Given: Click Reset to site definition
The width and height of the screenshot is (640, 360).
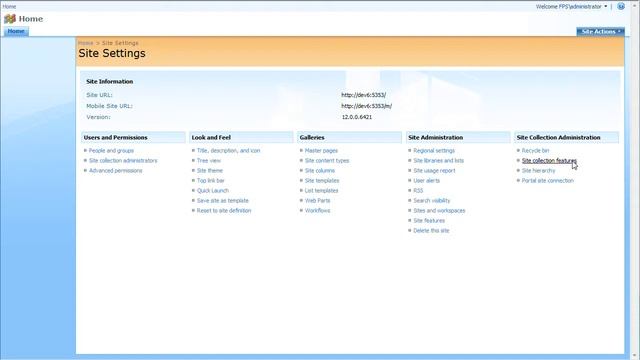Looking at the screenshot, I should [x=224, y=211].
